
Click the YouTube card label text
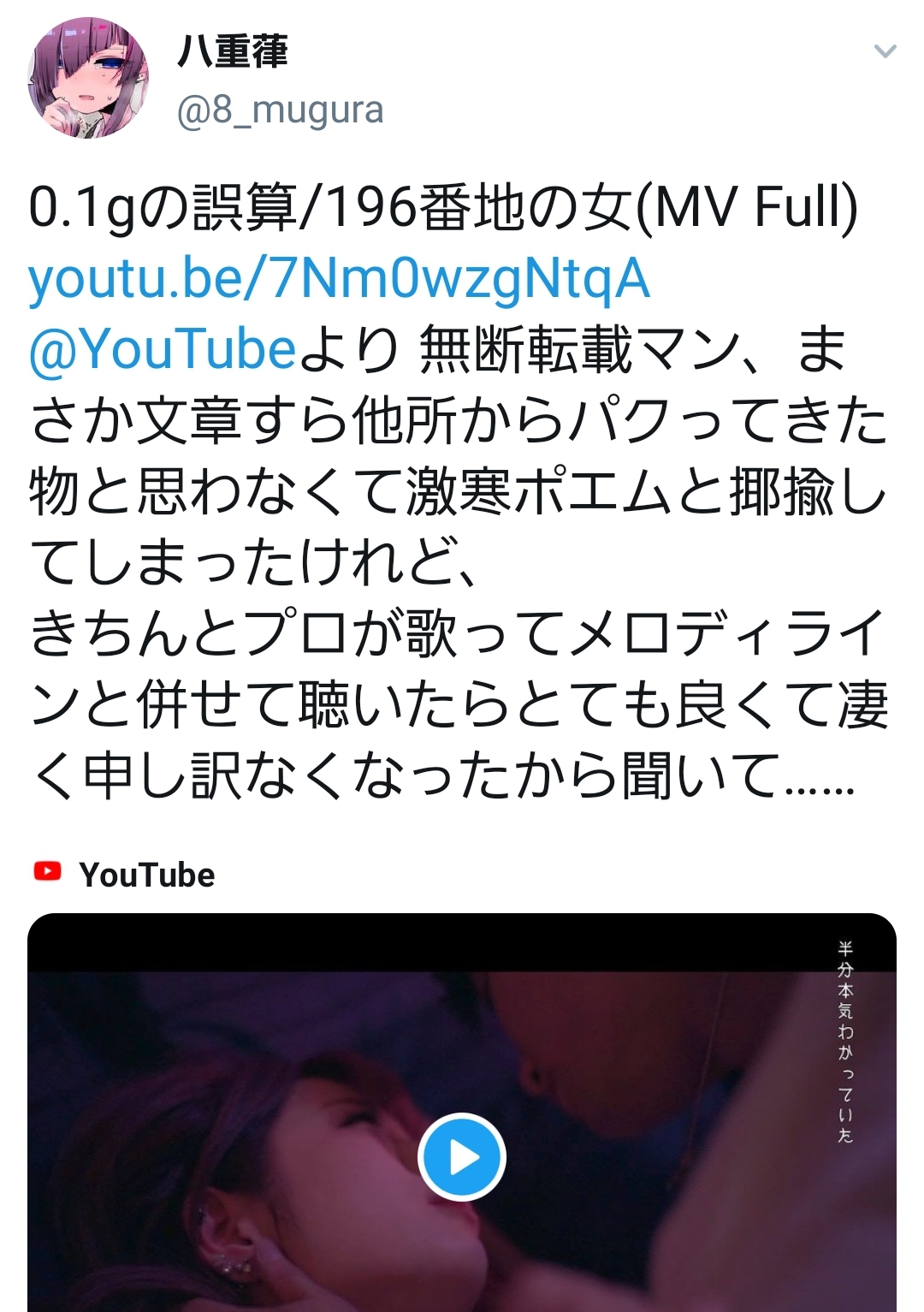click(x=147, y=875)
